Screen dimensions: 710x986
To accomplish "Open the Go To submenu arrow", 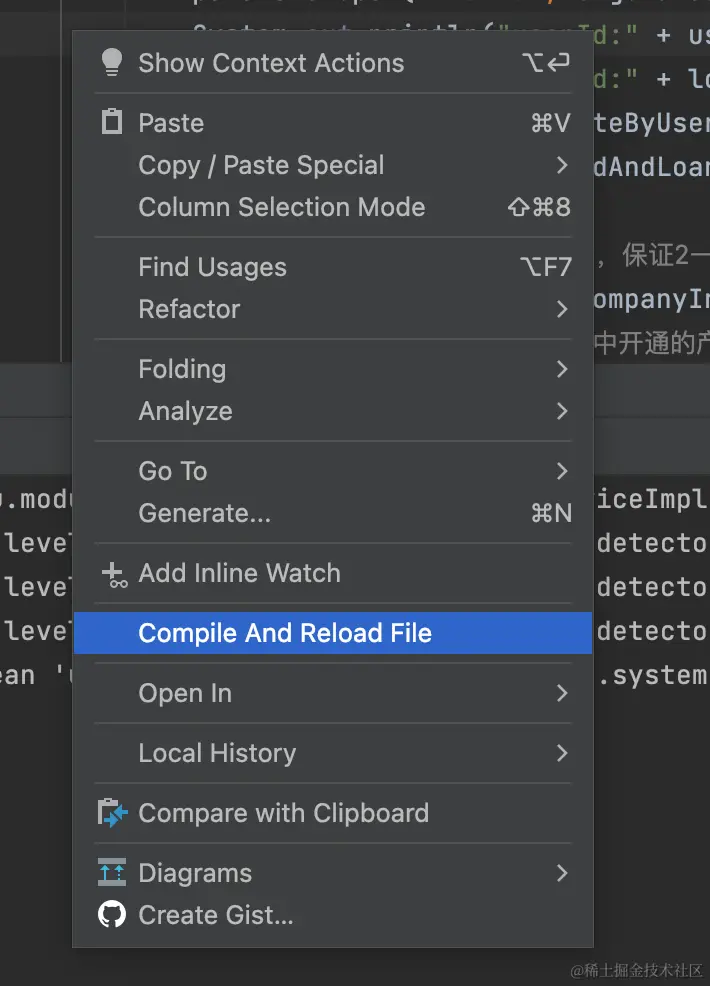I will click(562, 470).
